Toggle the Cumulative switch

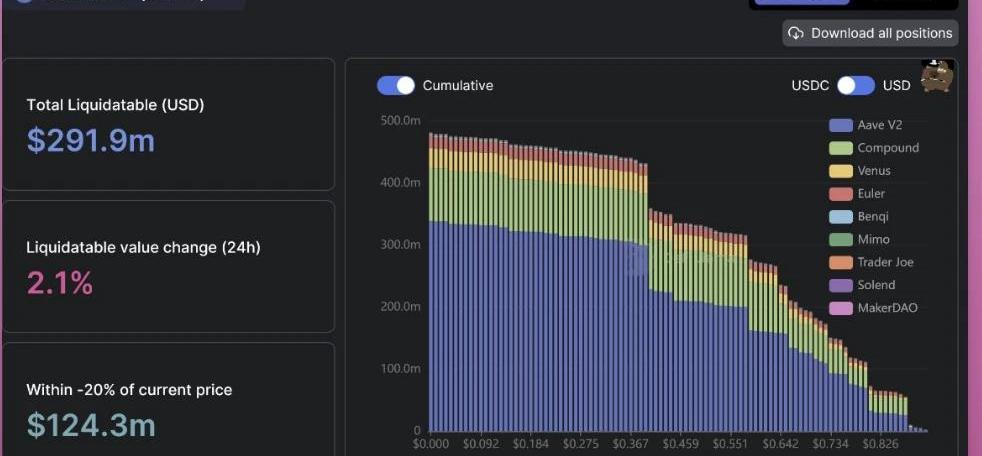(x=396, y=85)
